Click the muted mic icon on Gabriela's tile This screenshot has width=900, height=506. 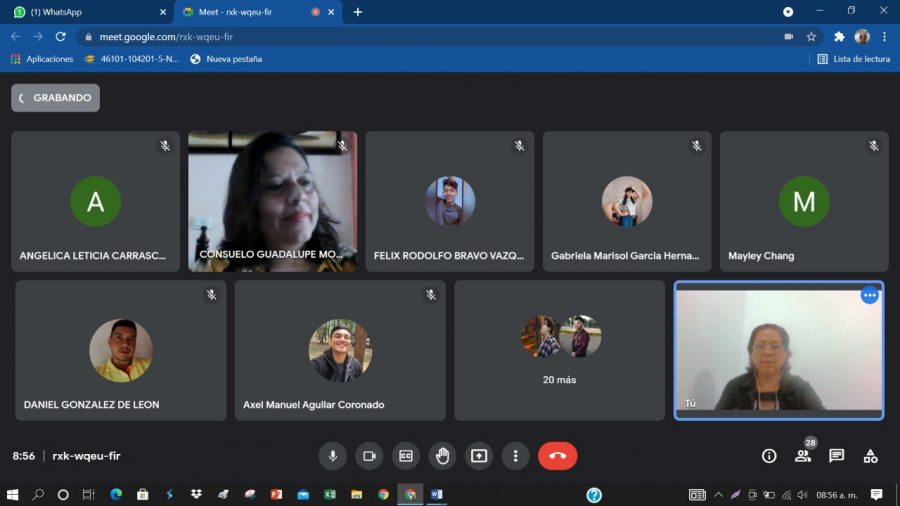pyautogui.click(x=697, y=146)
